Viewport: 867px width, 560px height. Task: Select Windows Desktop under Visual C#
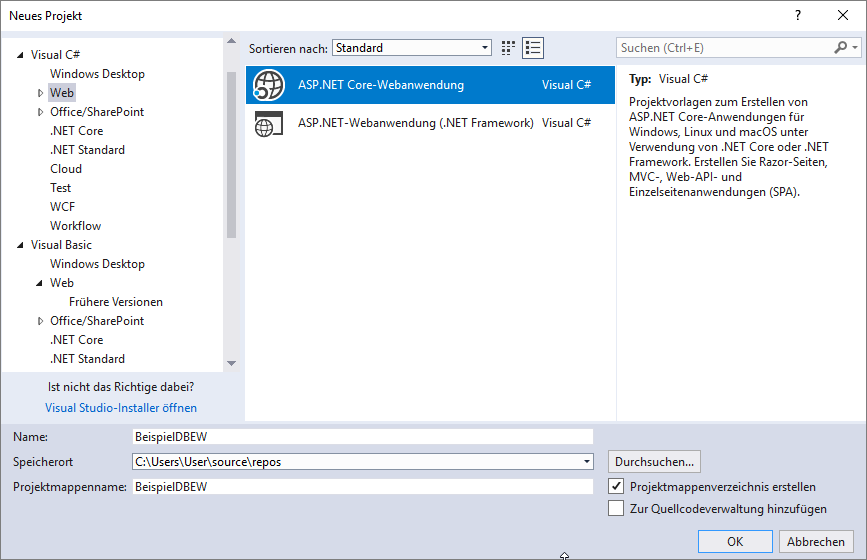[97, 74]
